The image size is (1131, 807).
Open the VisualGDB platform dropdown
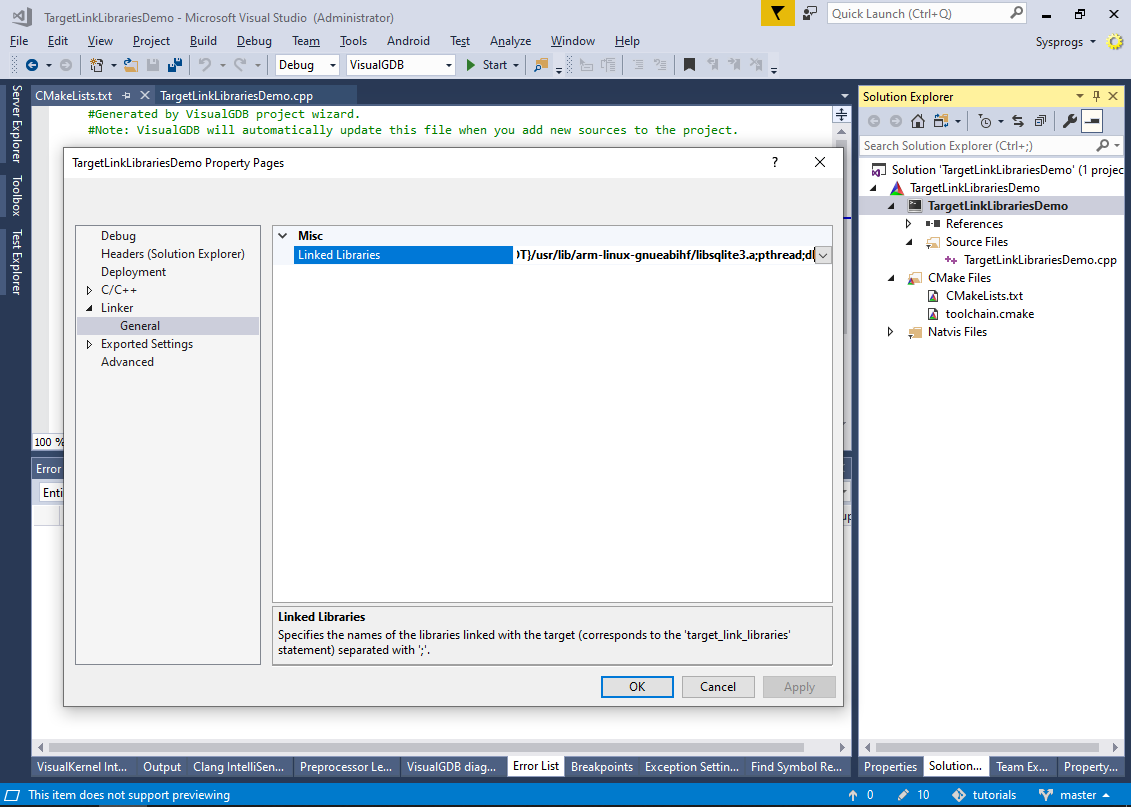tap(449, 65)
